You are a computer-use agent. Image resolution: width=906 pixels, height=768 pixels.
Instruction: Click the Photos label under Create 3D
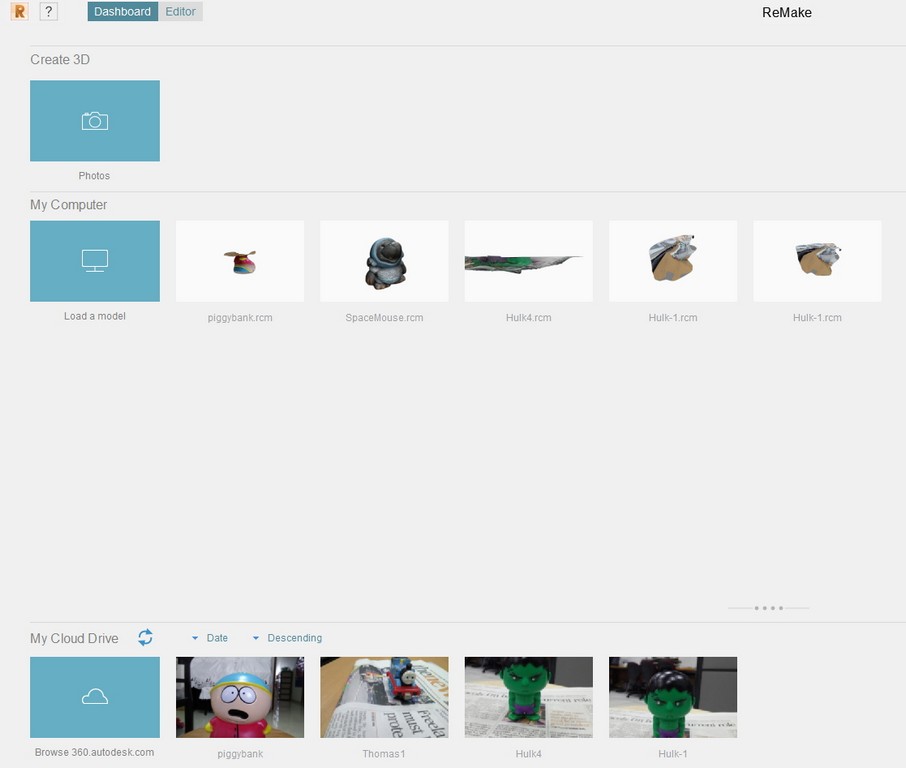click(x=94, y=176)
